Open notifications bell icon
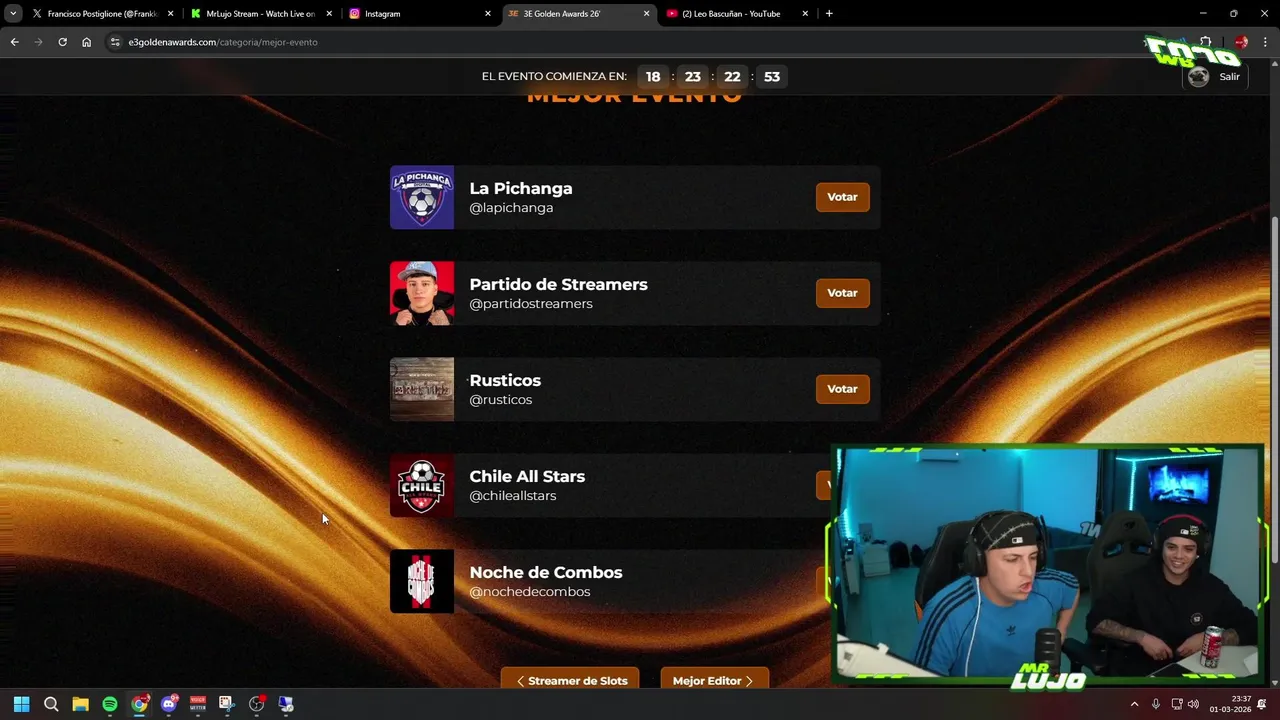 [x=1262, y=704]
